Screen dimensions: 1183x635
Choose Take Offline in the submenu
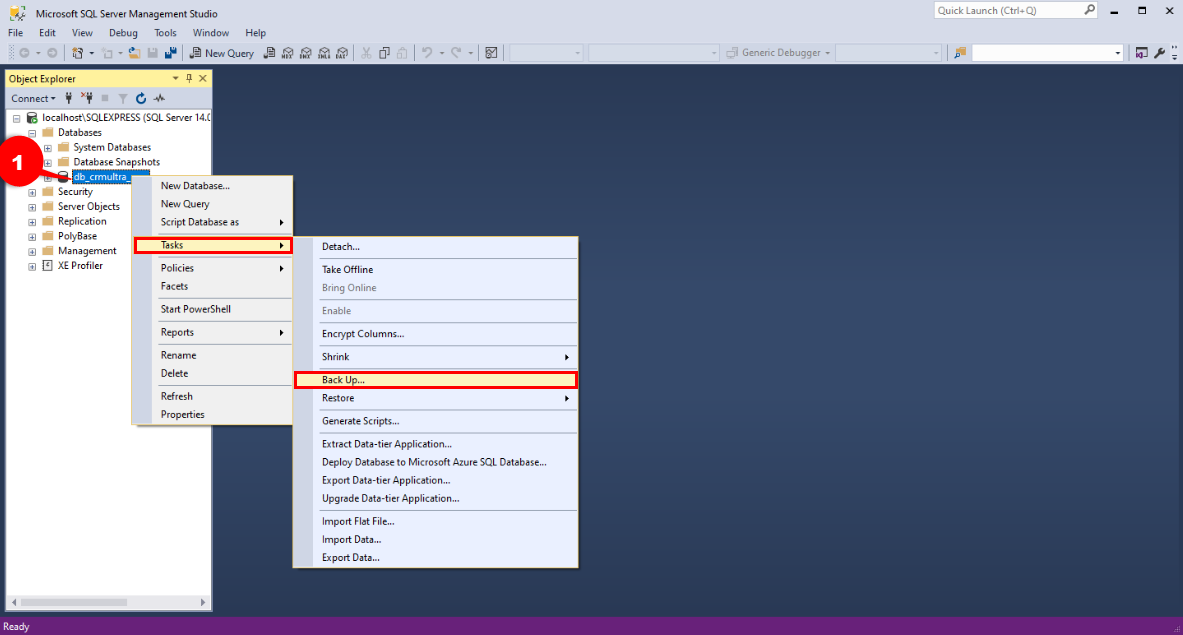pos(435,269)
